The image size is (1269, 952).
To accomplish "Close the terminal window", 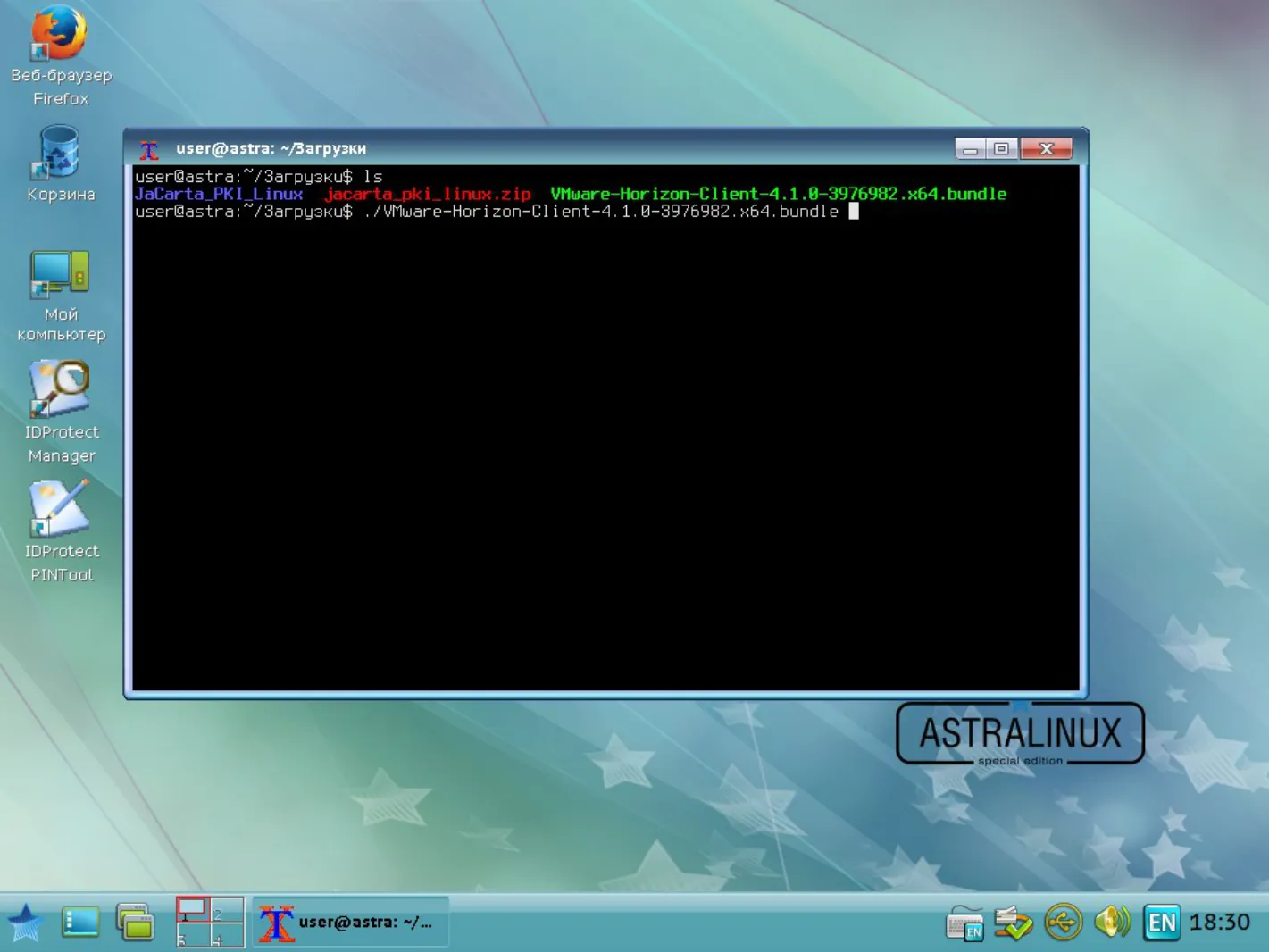I will click(1046, 149).
